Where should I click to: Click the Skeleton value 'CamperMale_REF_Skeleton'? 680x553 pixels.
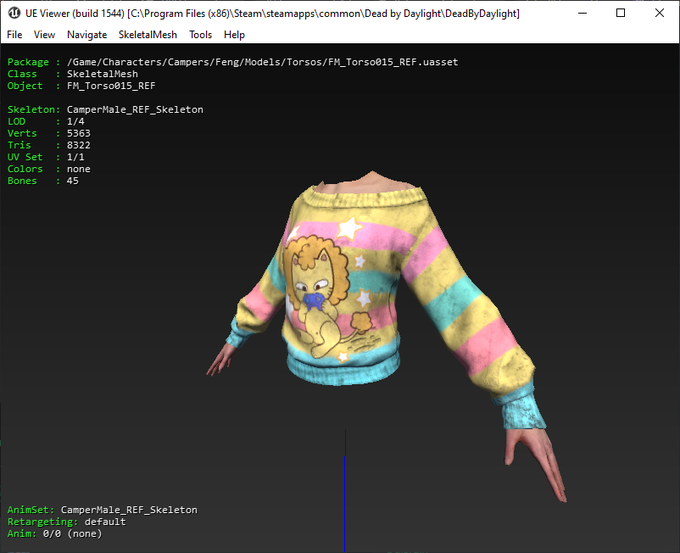[x=135, y=109]
